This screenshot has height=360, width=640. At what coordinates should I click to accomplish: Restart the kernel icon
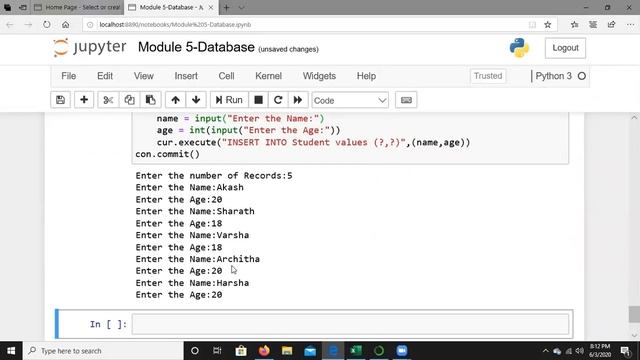tap(278, 100)
